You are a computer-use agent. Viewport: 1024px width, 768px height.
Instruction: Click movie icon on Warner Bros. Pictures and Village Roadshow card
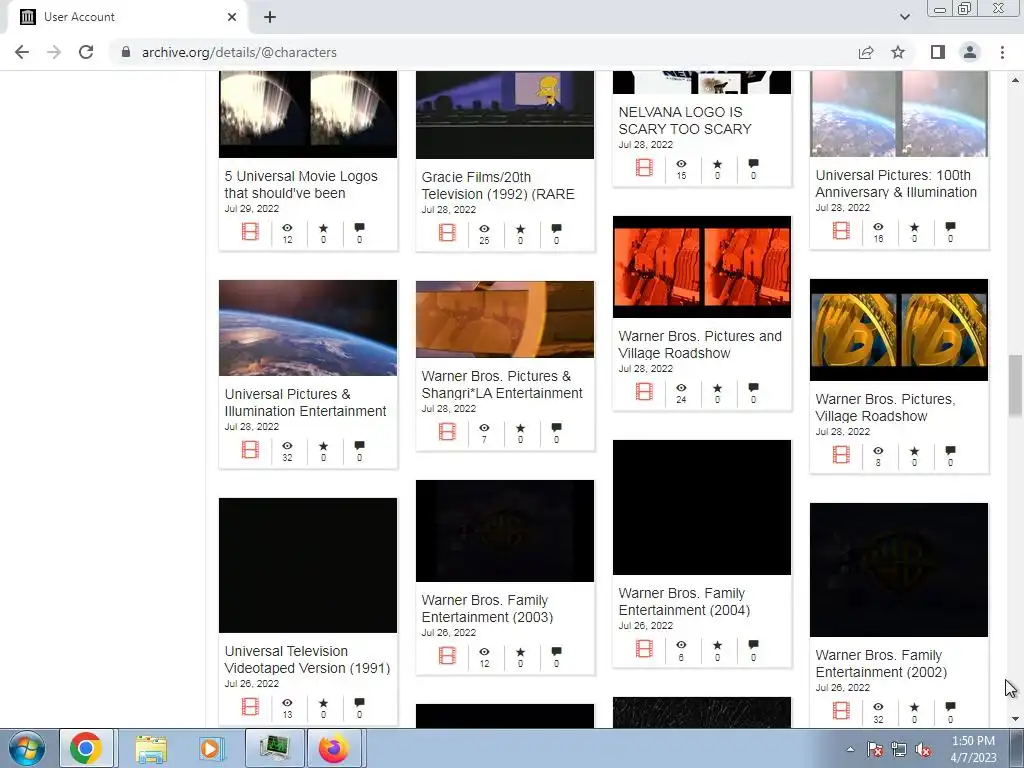(x=644, y=392)
